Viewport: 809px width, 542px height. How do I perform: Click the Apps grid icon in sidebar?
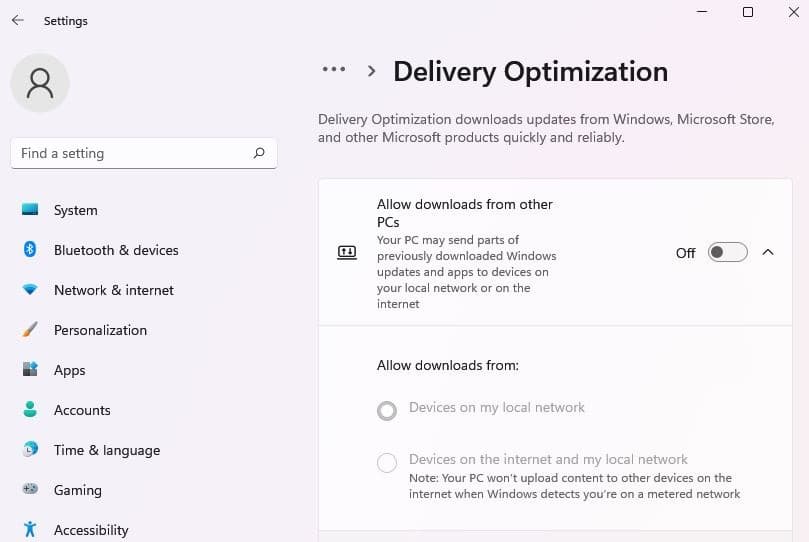pos(30,370)
